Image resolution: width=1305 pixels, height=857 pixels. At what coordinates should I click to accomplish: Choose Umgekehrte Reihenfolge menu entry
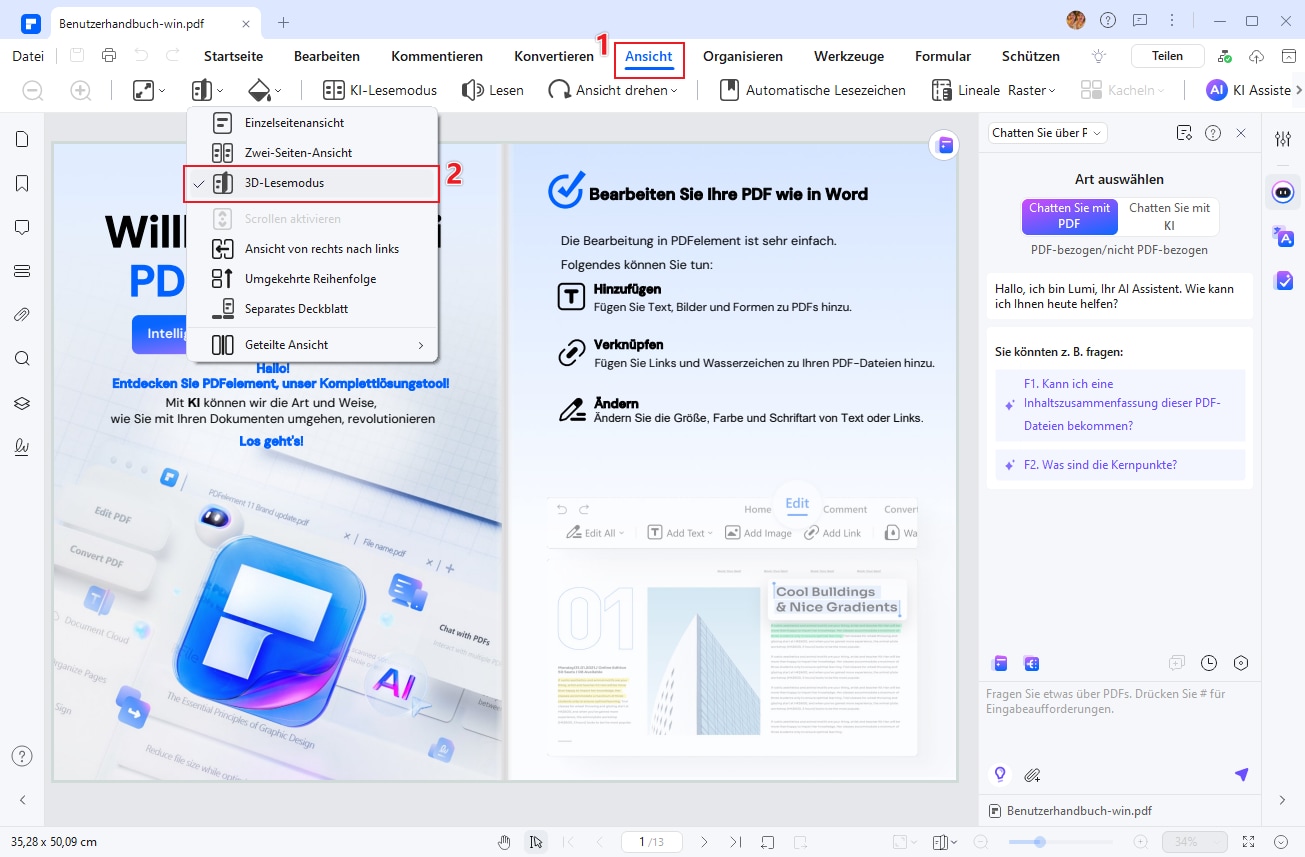pos(311,279)
